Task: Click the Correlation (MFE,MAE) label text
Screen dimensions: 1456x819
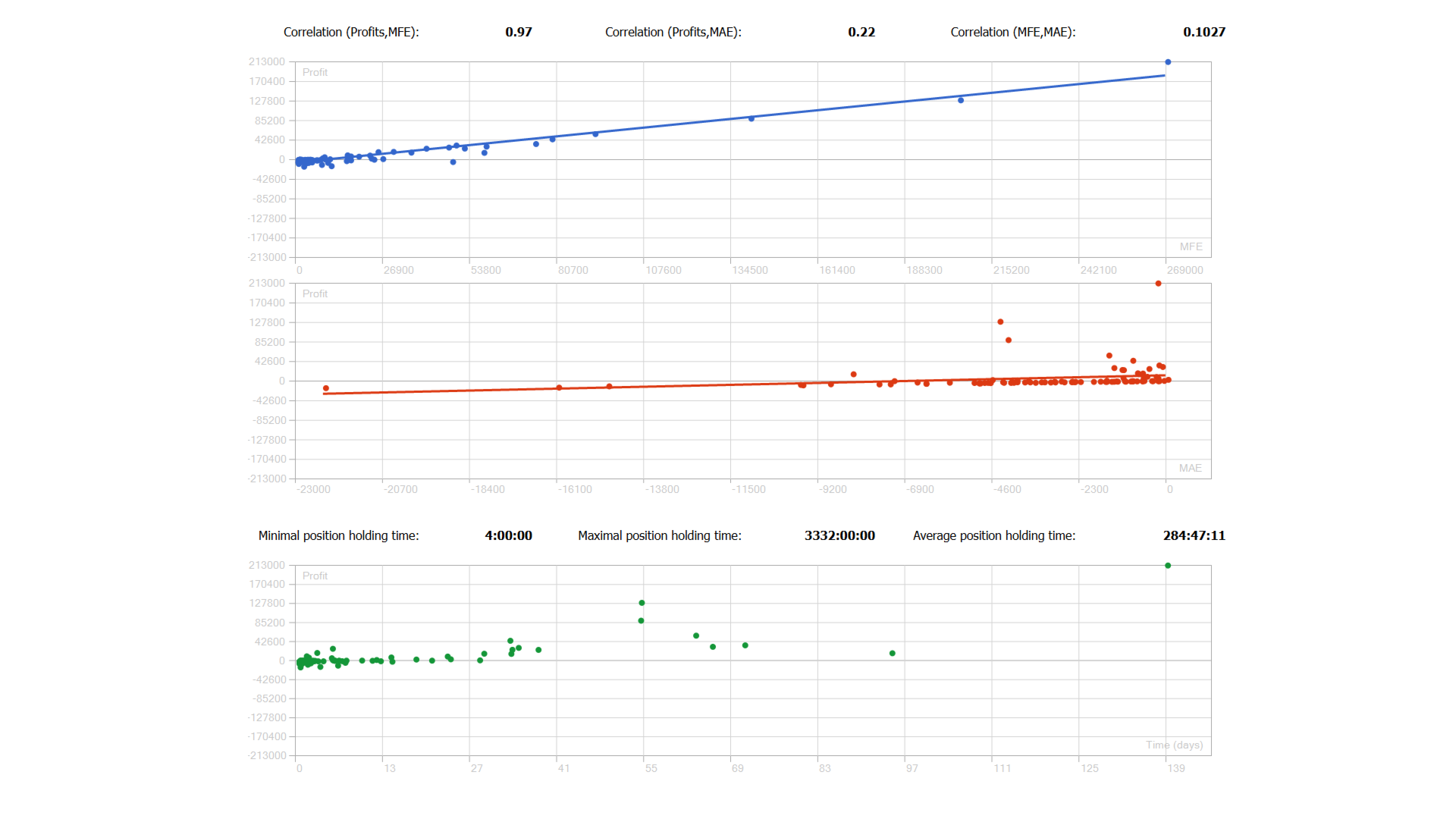Action: pyautogui.click(x=1012, y=32)
